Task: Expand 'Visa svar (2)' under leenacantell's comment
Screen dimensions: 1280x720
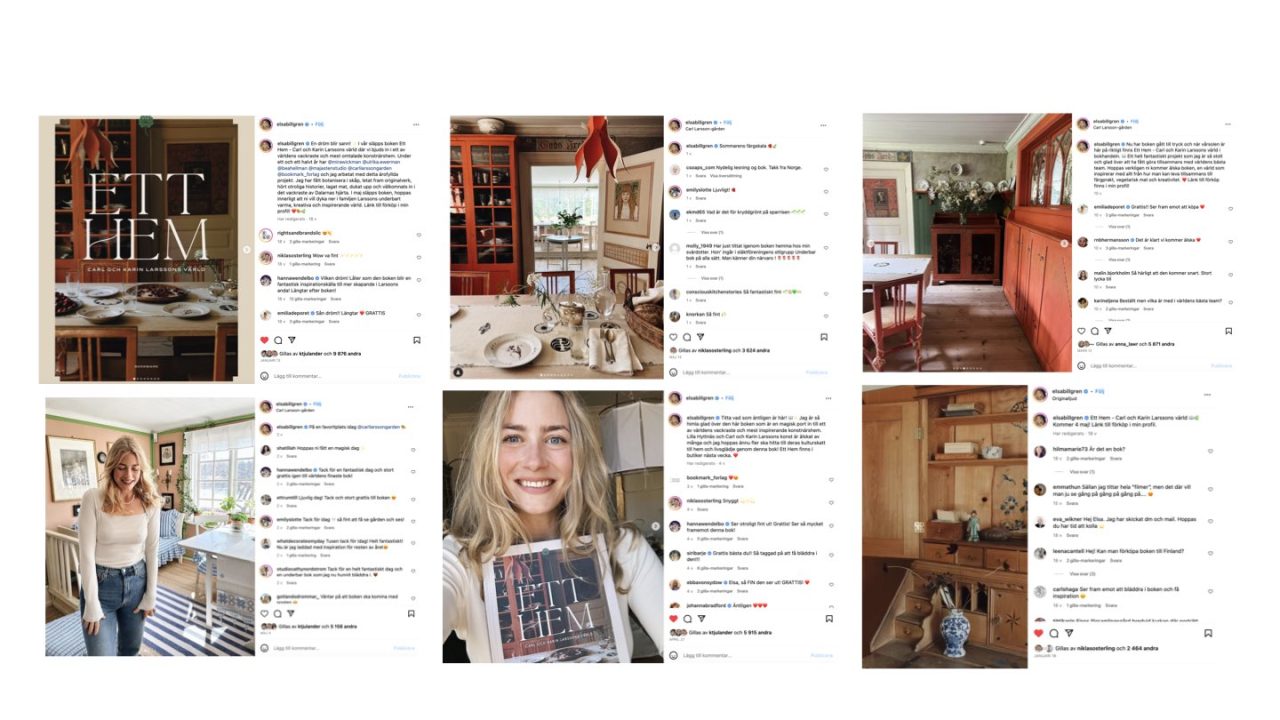Action: (1082, 574)
